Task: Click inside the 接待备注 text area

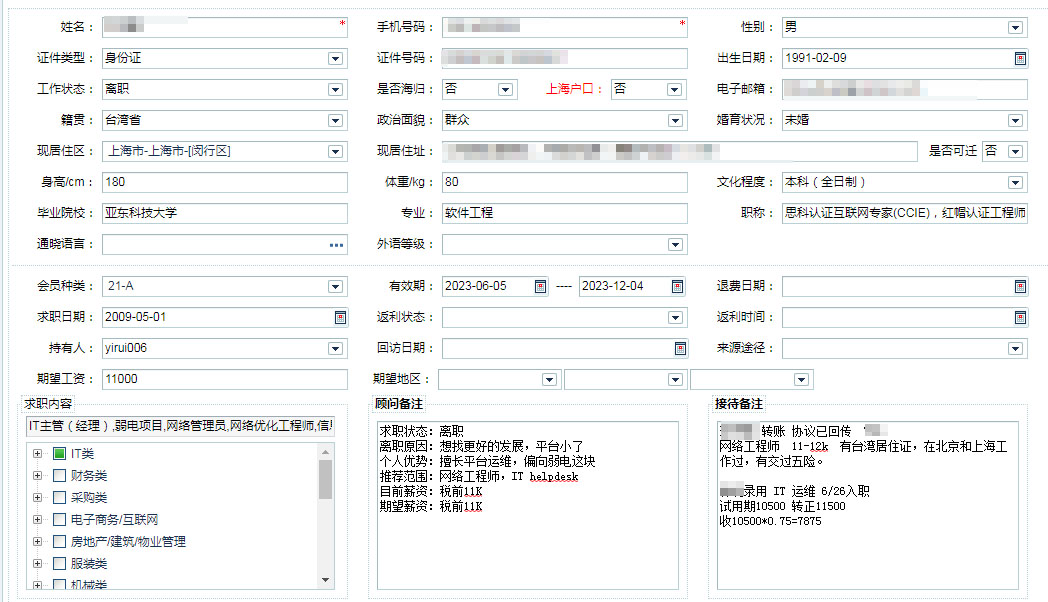Action: (x=868, y=505)
